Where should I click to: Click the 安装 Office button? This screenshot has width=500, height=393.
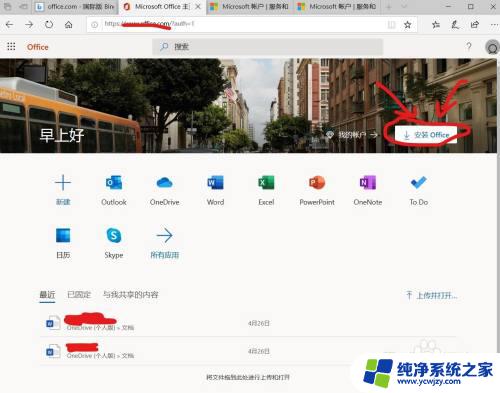426,135
